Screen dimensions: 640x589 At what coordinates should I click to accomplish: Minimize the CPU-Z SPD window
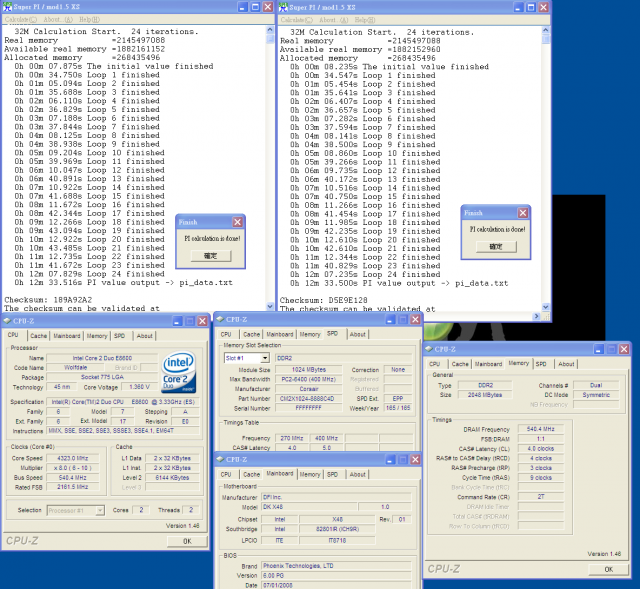coord(390,319)
